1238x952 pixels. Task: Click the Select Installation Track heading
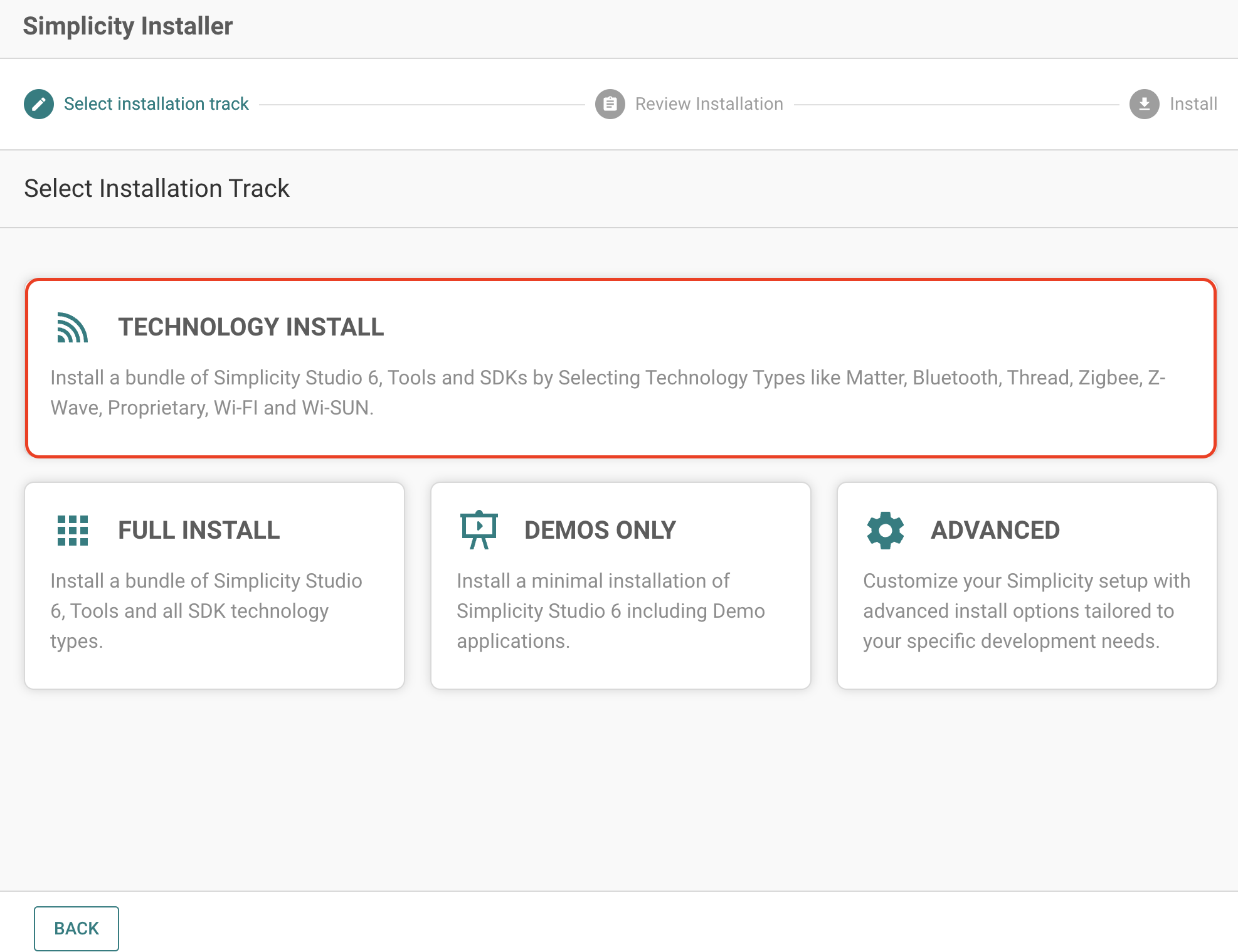click(x=156, y=188)
